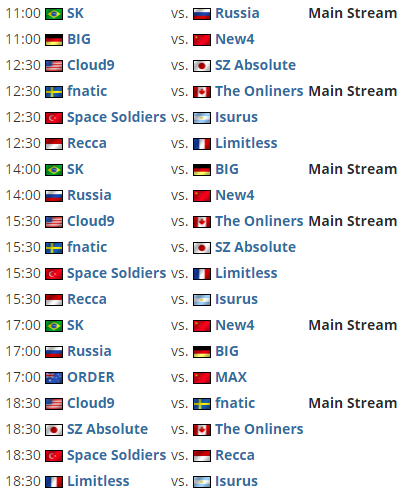Image resolution: width=407 pixels, height=494 pixels.
Task: Click the USA flag next to Cloud9 at 18:30
Action: click(x=54, y=404)
